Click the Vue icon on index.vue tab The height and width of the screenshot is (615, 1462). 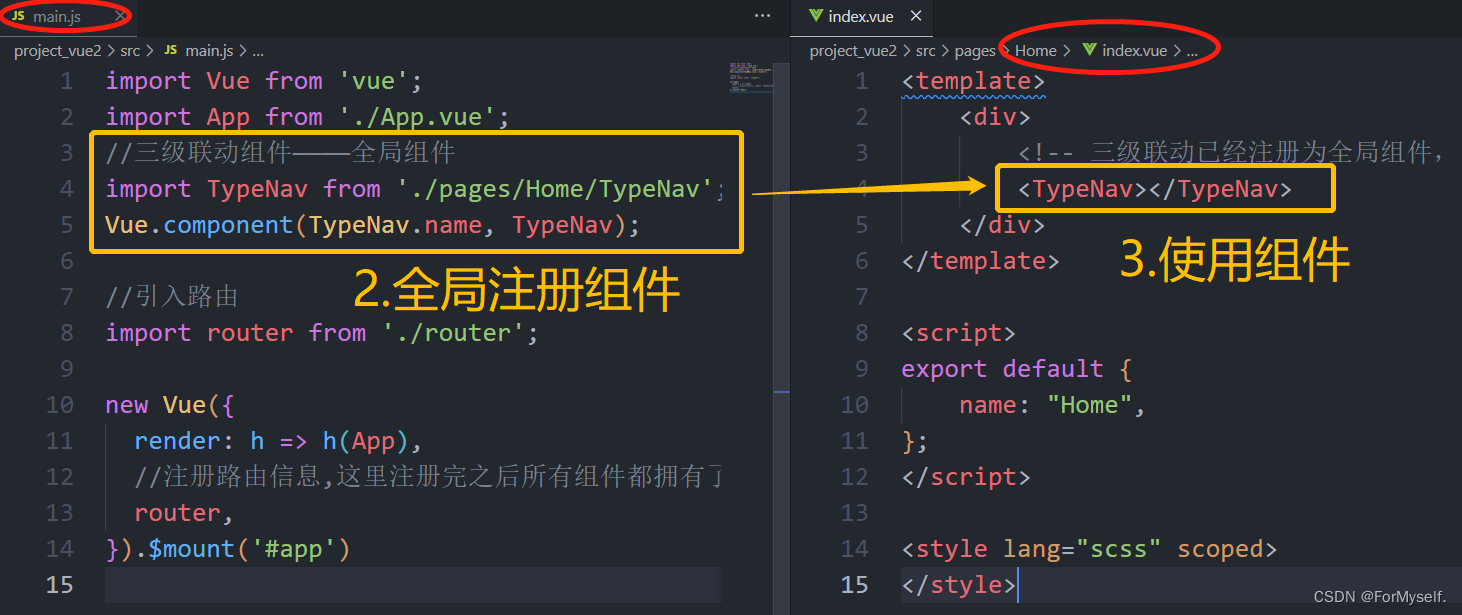[x=817, y=15]
